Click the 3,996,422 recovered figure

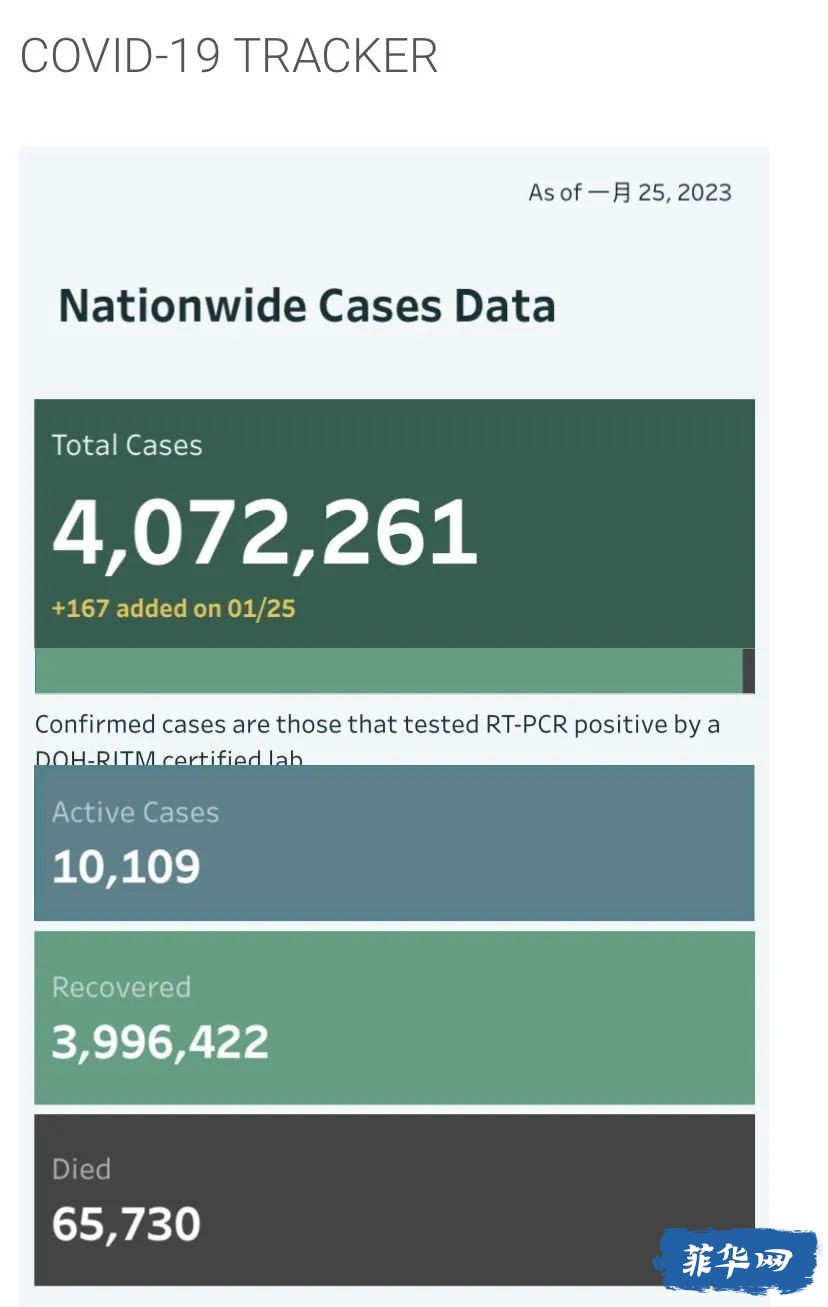pos(160,1043)
